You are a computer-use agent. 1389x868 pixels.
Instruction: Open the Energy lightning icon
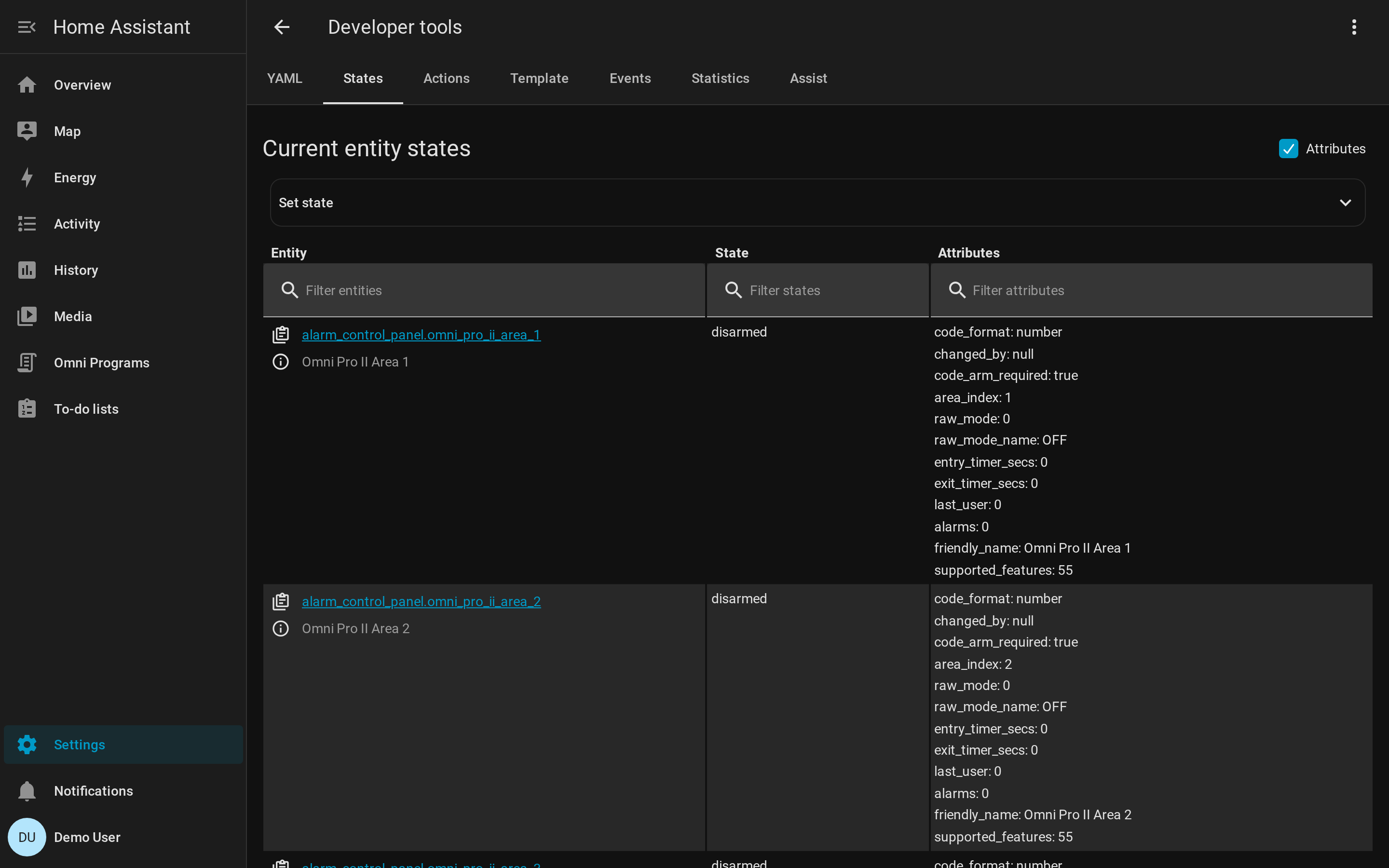(27, 177)
